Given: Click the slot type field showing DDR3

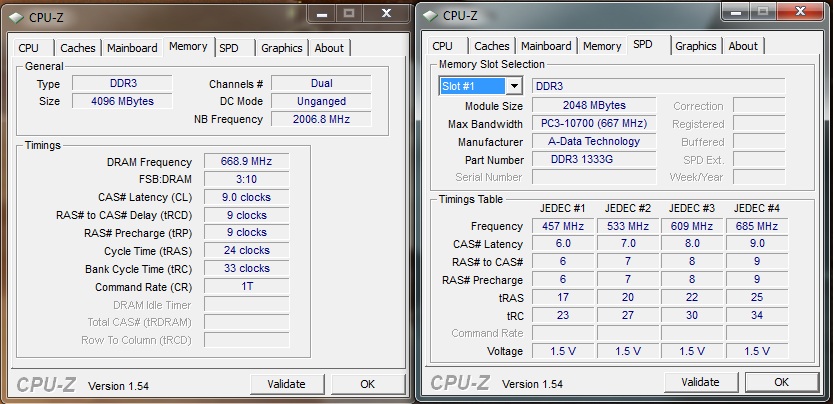Looking at the screenshot, I should [x=658, y=86].
